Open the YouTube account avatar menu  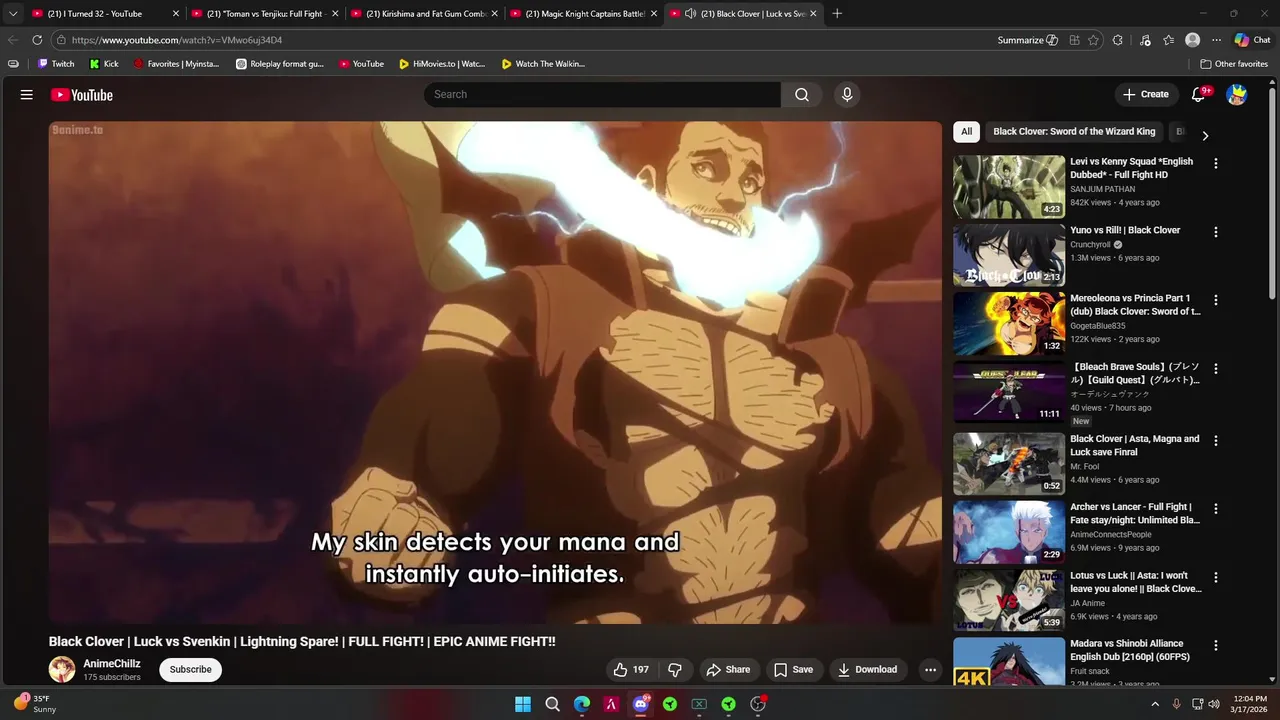point(1237,95)
